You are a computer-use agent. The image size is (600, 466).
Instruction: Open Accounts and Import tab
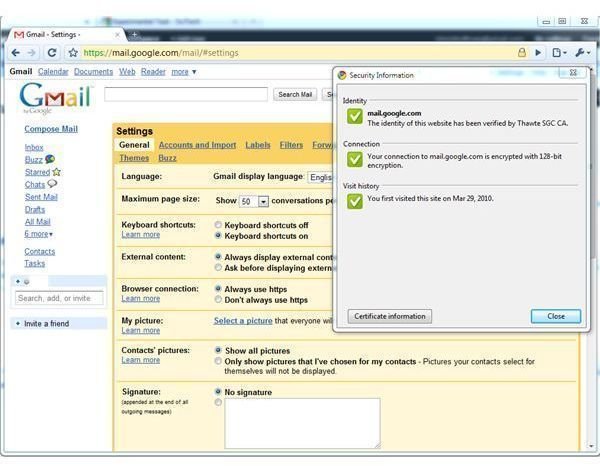point(197,145)
